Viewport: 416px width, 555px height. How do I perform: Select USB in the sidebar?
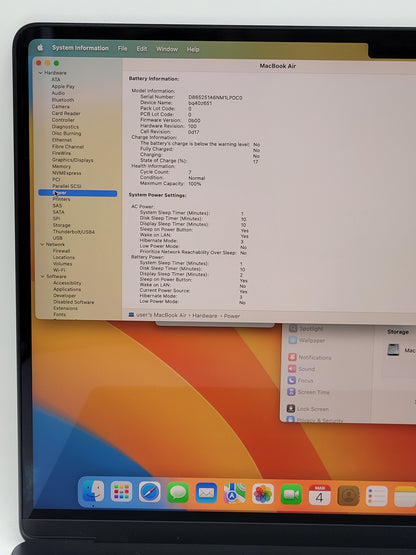[57, 238]
